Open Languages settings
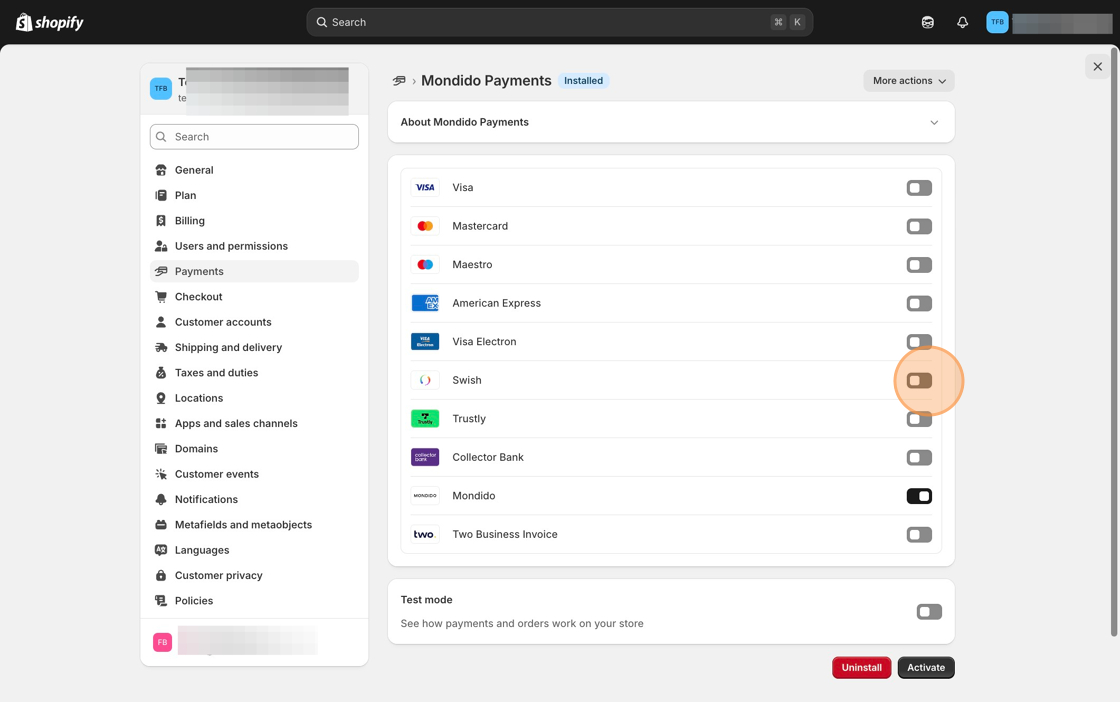1120x702 pixels. point(254,550)
